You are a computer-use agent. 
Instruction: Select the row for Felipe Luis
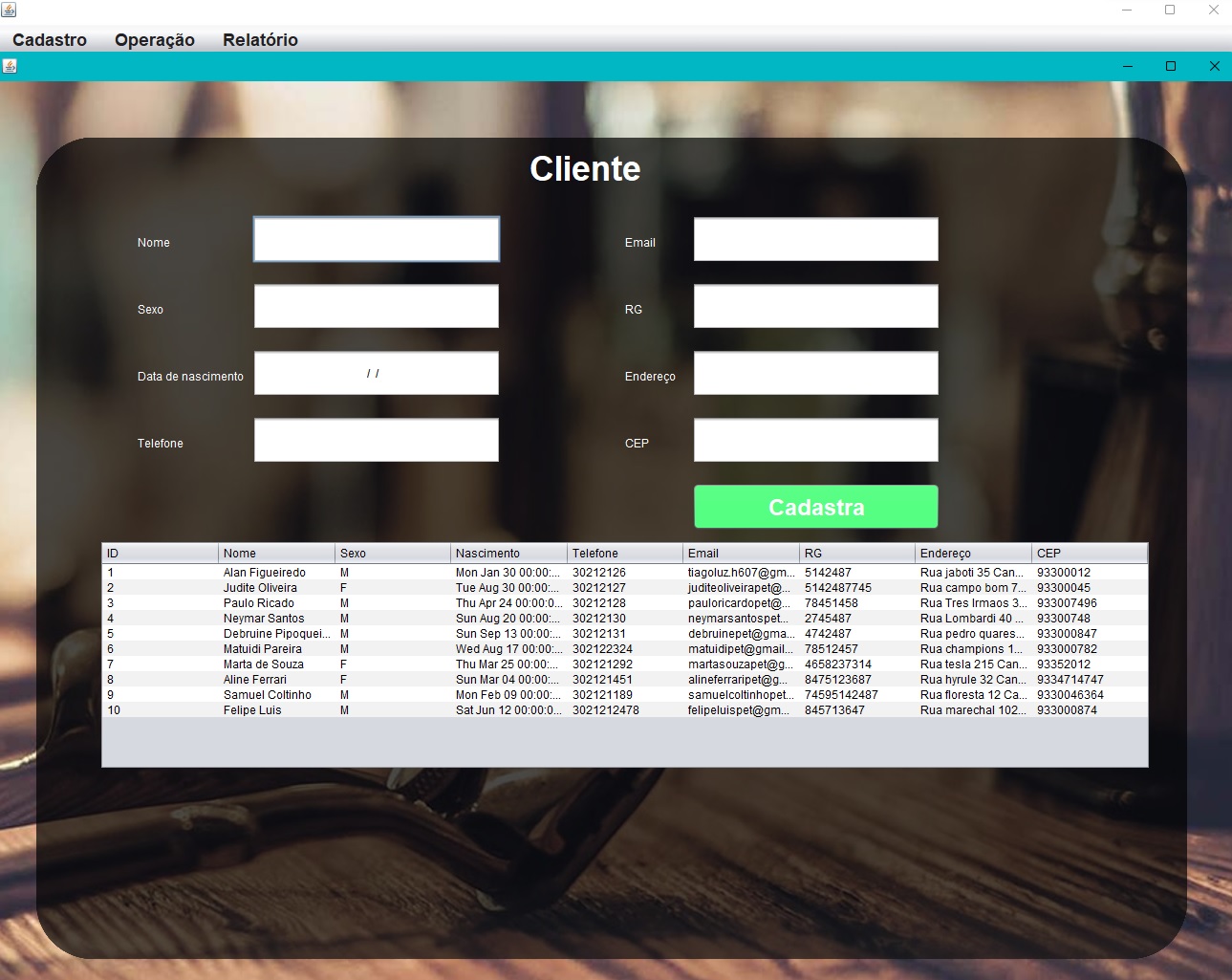382,709
